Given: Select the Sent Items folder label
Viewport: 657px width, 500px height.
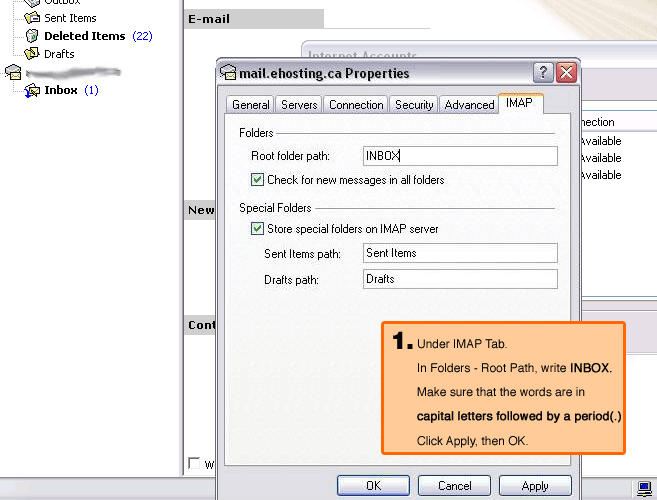Looking at the screenshot, I should (70, 18).
